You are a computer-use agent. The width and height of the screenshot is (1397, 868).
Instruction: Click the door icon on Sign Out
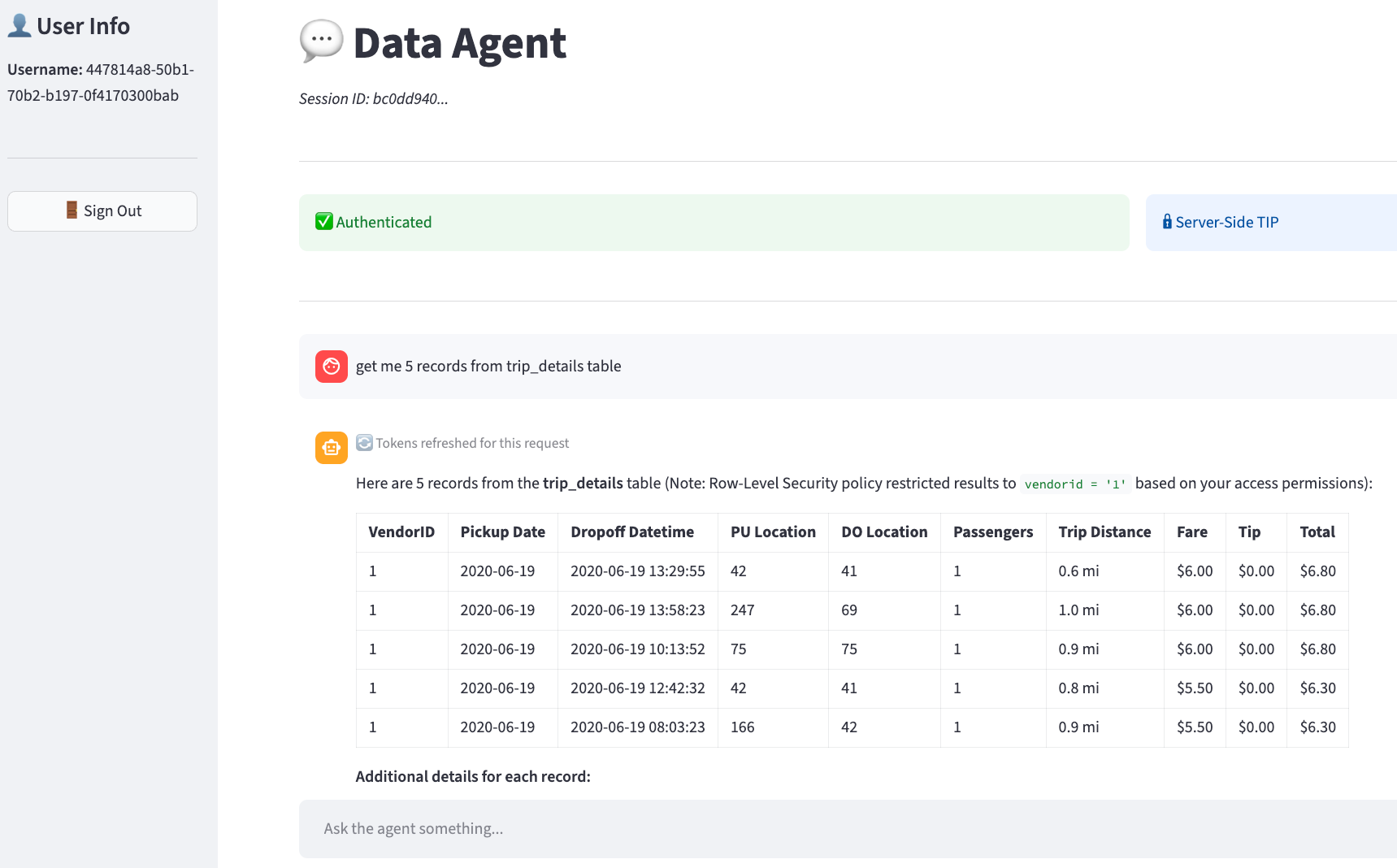tap(72, 210)
